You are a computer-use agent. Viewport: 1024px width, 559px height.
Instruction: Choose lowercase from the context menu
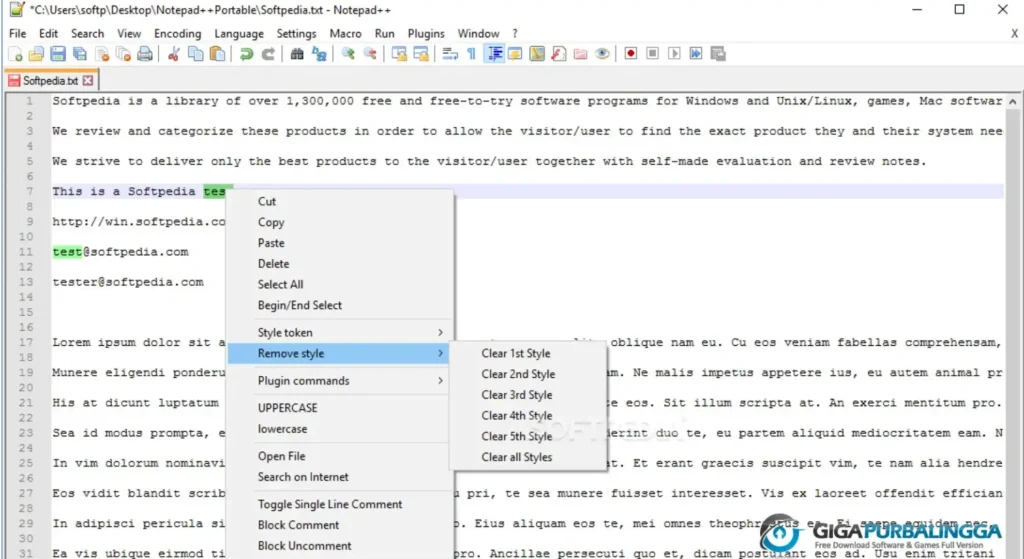282,429
